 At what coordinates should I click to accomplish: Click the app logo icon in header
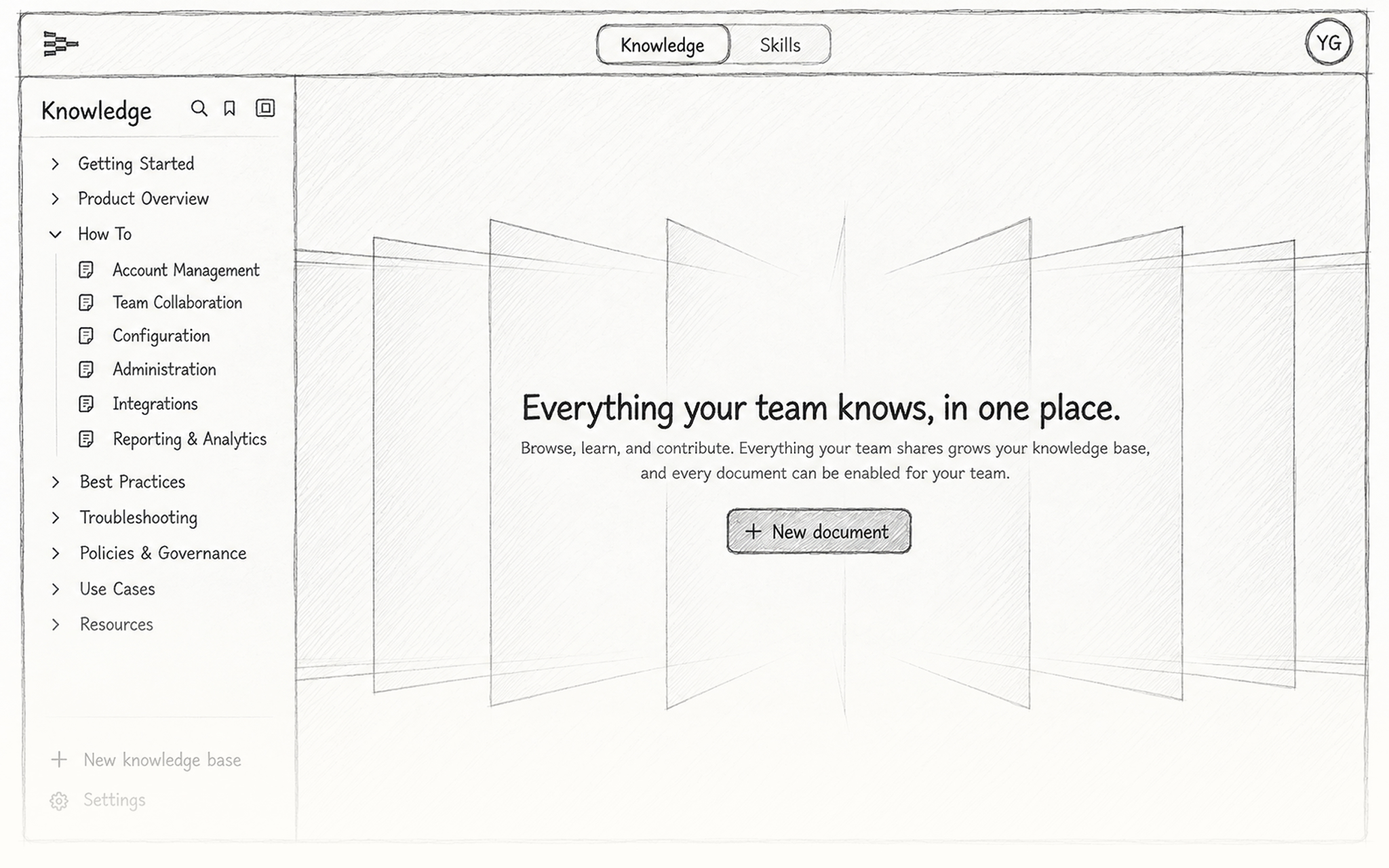[x=60, y=44]
